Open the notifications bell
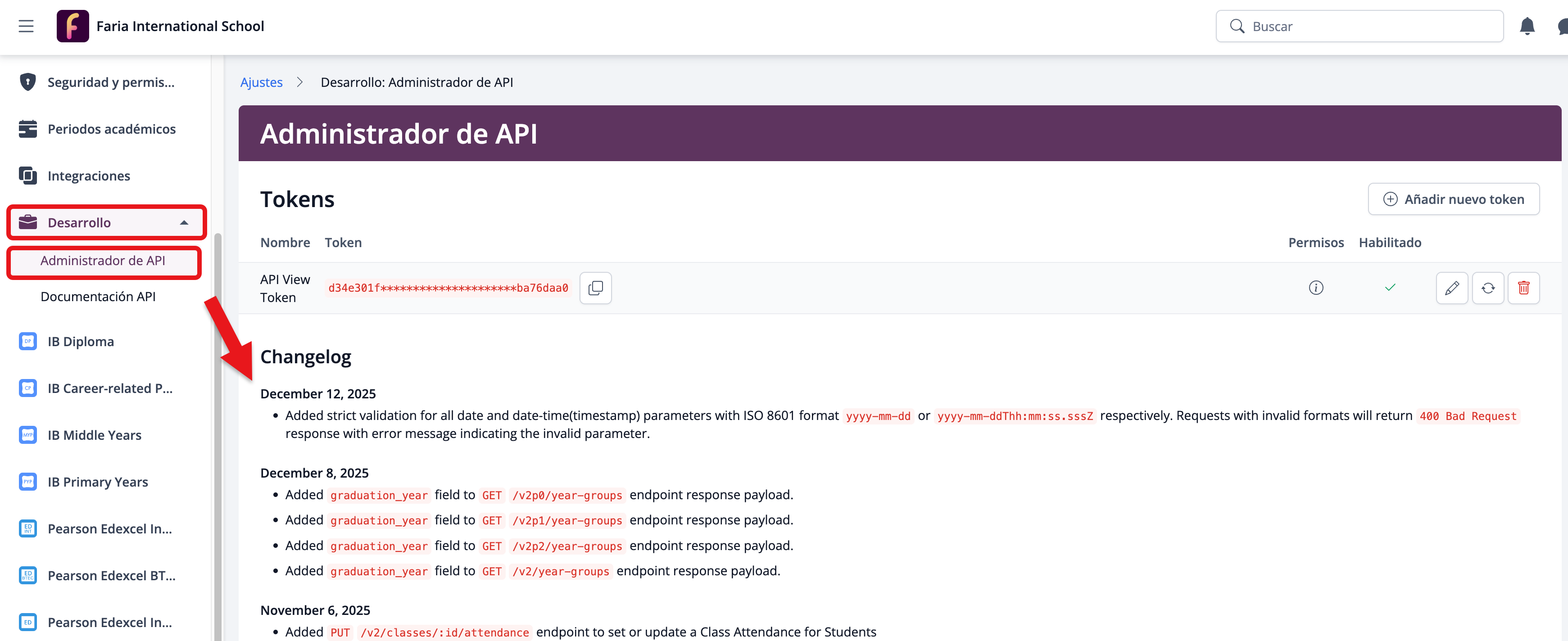The height and width of the screenshot is (641, 1568). coord(1527,26)
